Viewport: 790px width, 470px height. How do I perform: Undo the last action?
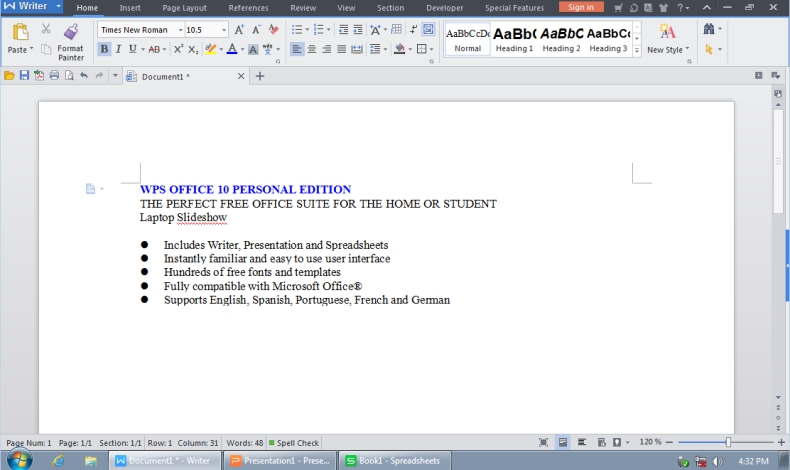tap(84, 76)
